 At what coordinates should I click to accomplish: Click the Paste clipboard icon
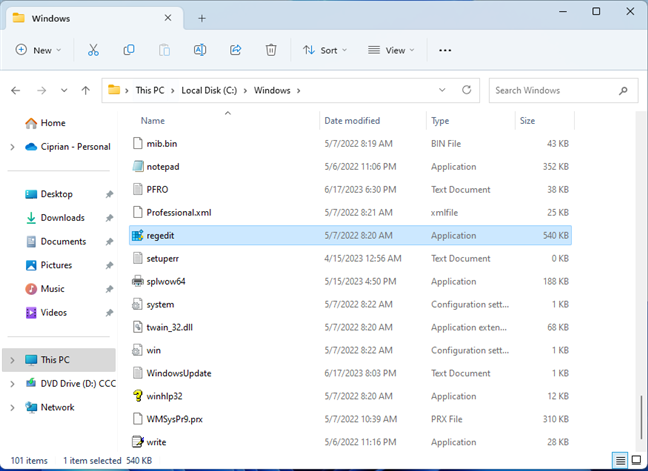pos(164,50)
